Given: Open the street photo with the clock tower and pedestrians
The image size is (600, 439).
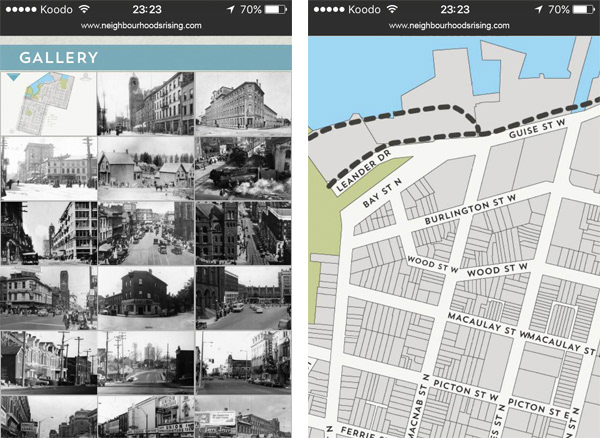Looking at the screenshot, I should 49,298.
